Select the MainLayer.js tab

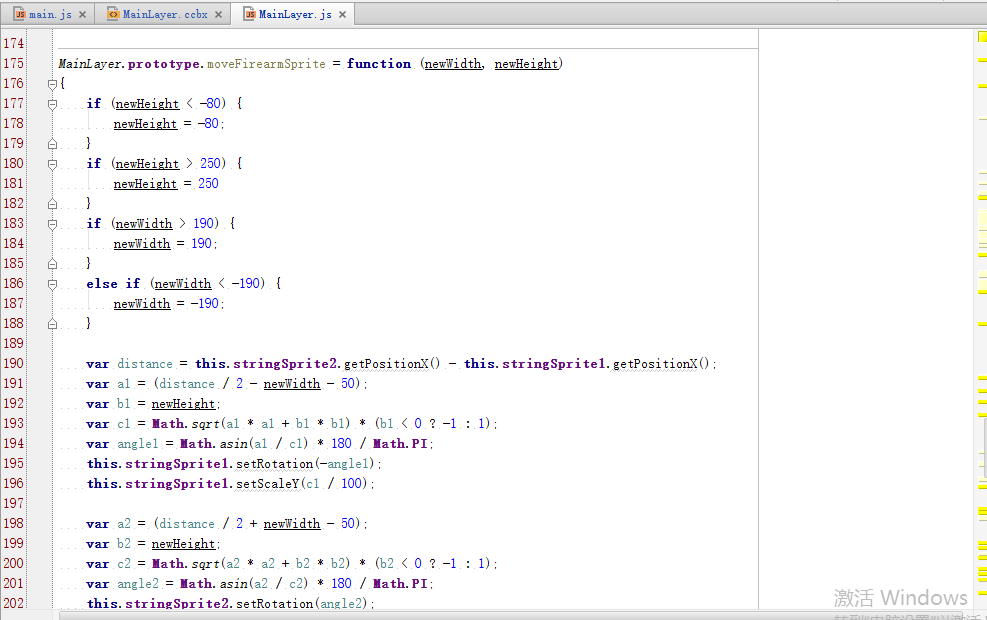(295, 14)
